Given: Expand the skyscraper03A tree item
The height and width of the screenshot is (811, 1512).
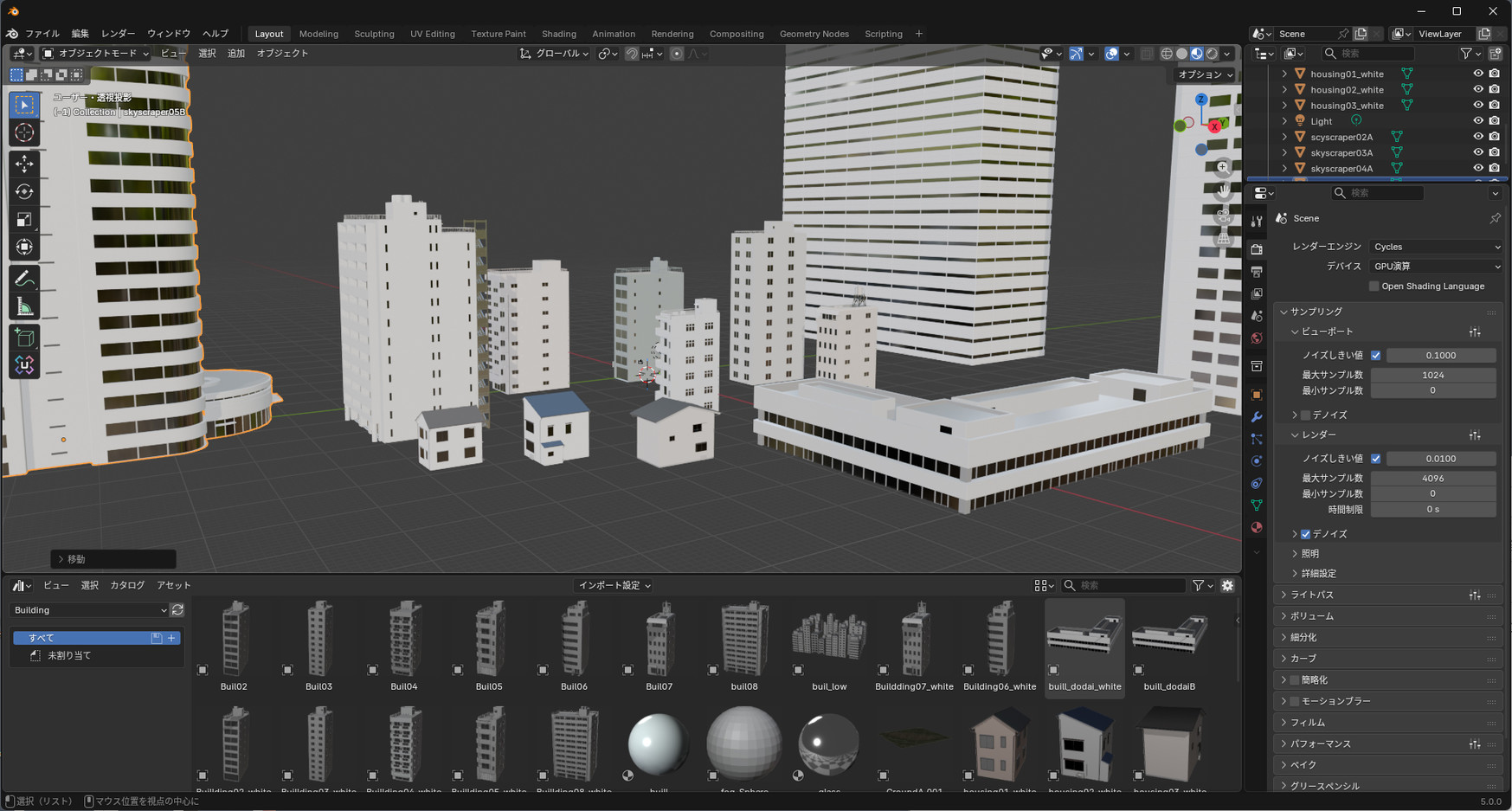Looking at the screenshot, I should [x=1284, y=153].
